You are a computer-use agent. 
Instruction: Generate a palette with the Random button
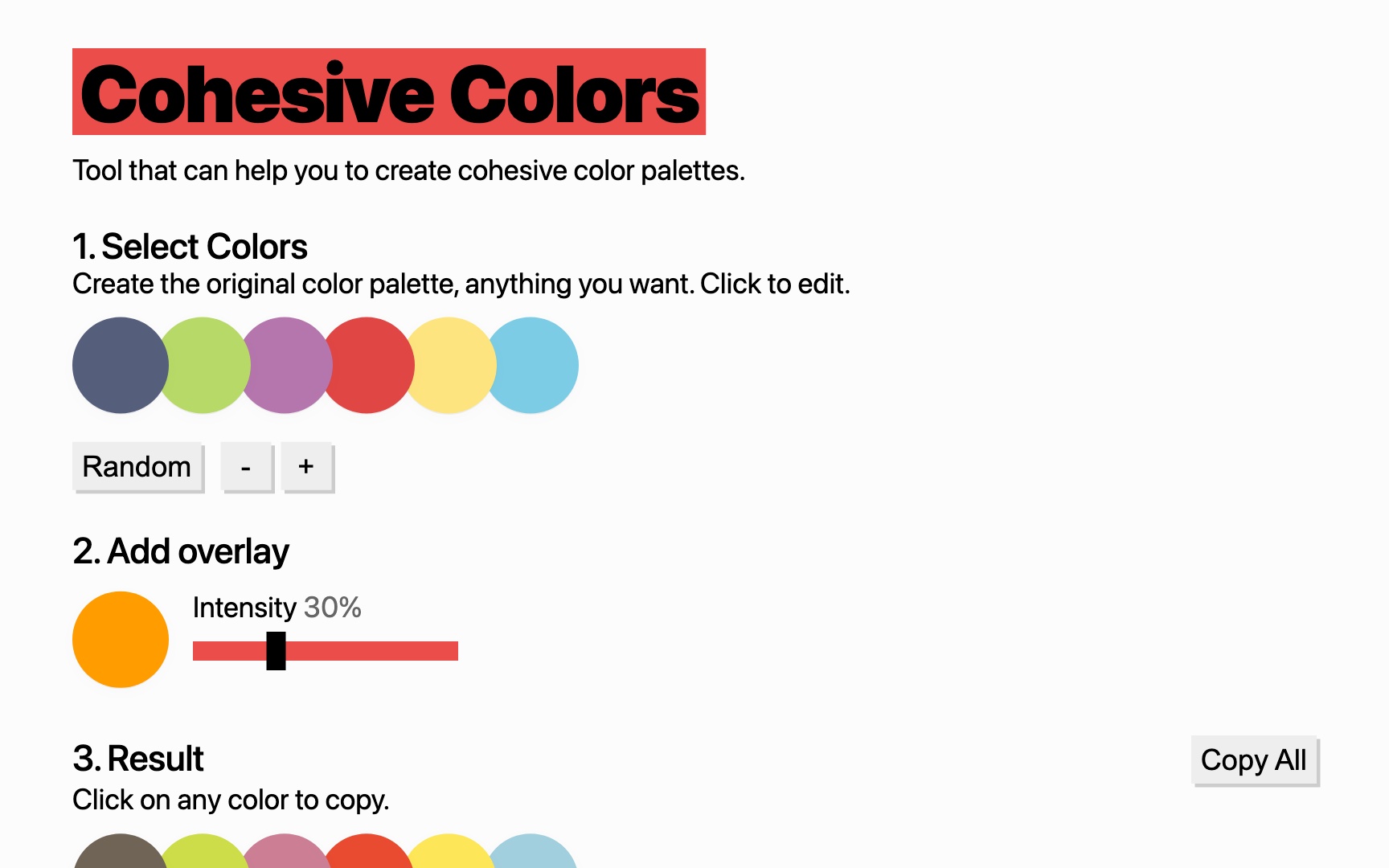[x=137, y=466]
